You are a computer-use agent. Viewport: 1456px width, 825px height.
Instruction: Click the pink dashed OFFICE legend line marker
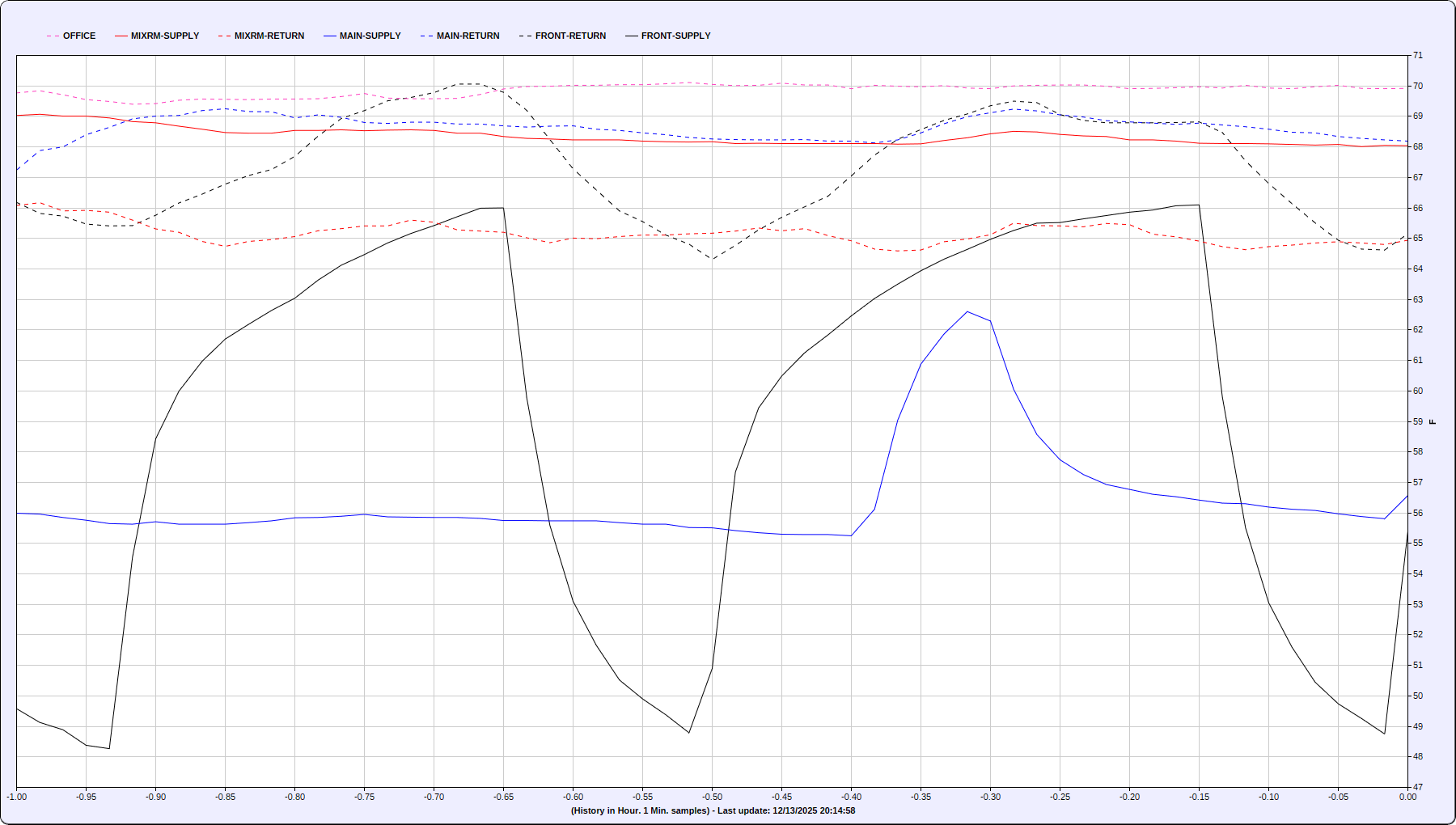coord(53,36)
